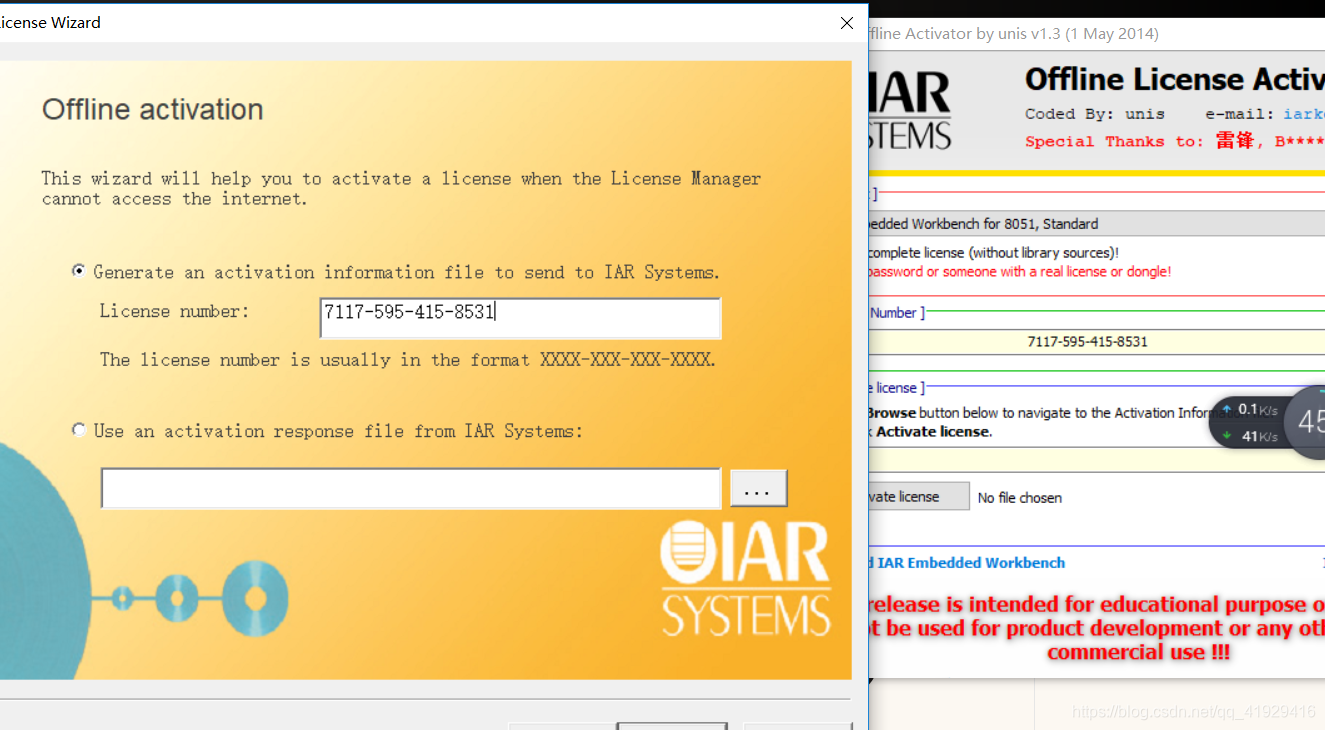Click the author e-mail link in Offline Activator
This screenshot has height=730, width=1325.
point(1304,114)
